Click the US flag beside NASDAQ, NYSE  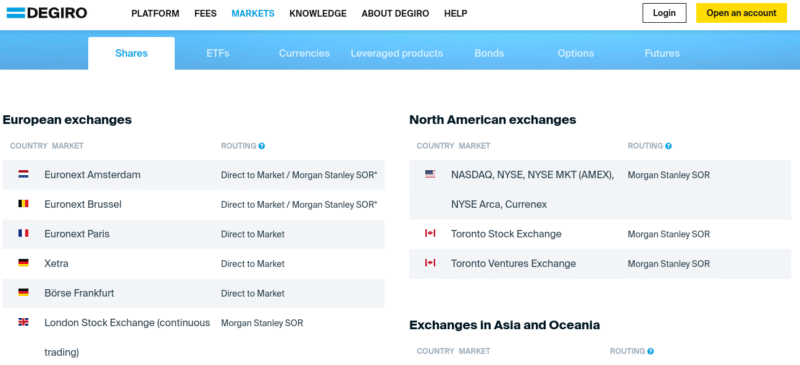[x=430, y=174]
